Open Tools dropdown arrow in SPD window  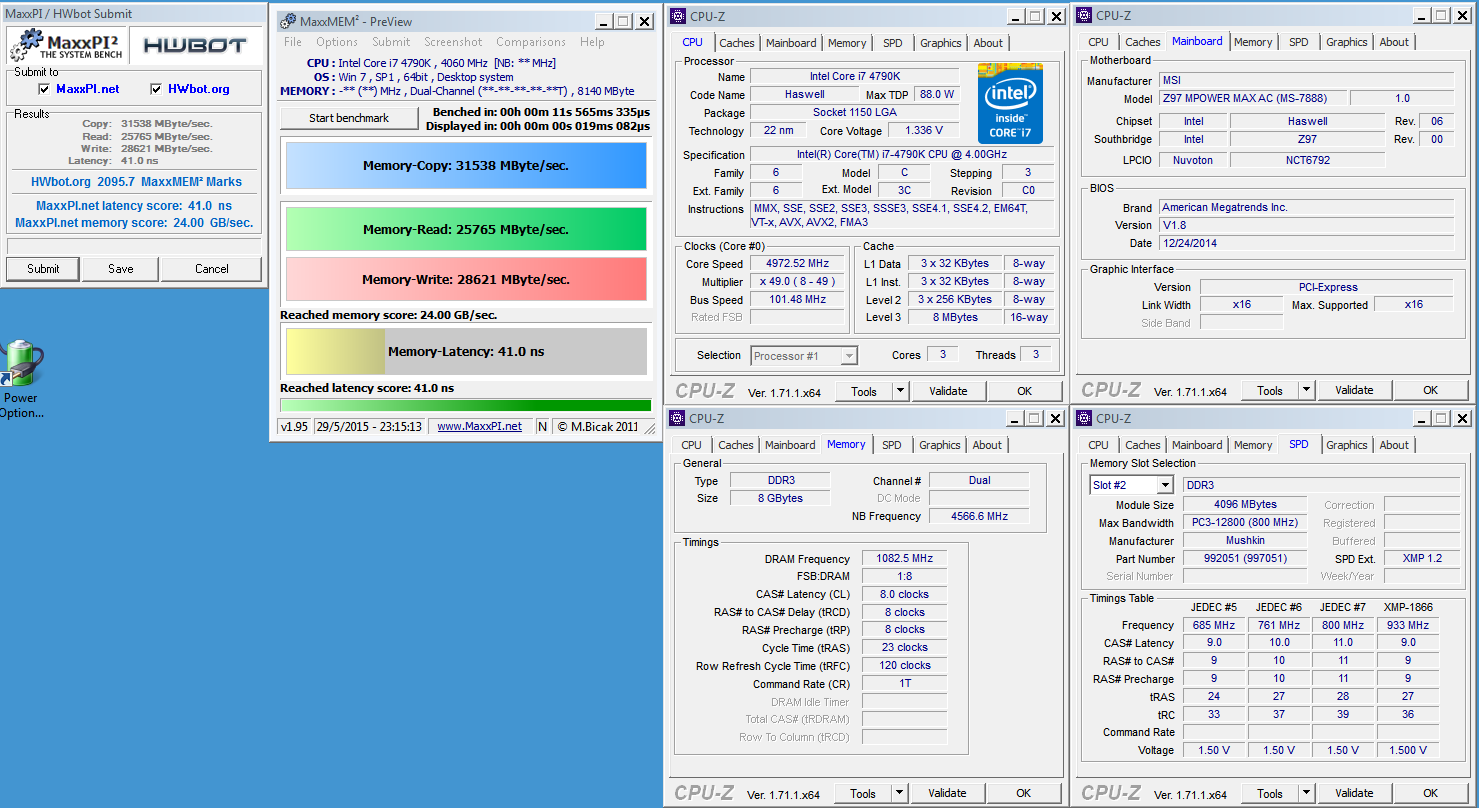[x=1306, y=794]
